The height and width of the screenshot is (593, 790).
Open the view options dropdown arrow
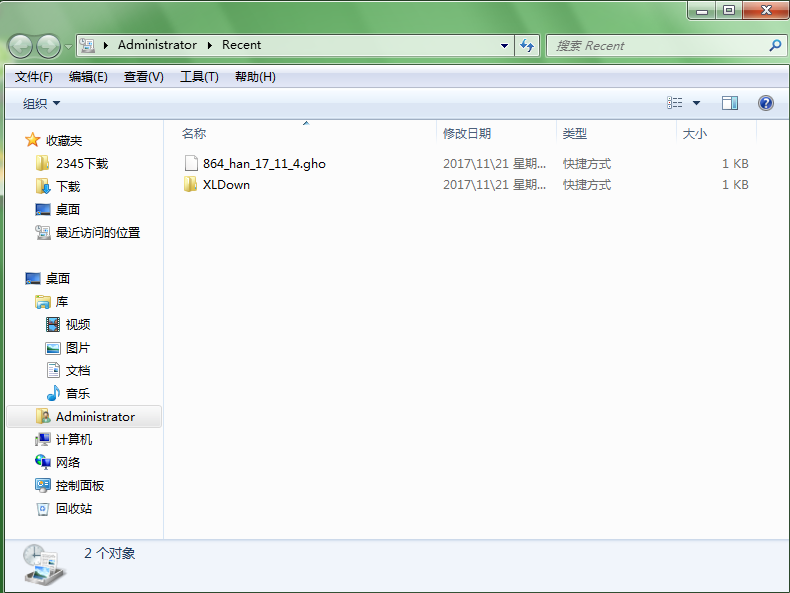pyautogui.click(x=696, y=103)
